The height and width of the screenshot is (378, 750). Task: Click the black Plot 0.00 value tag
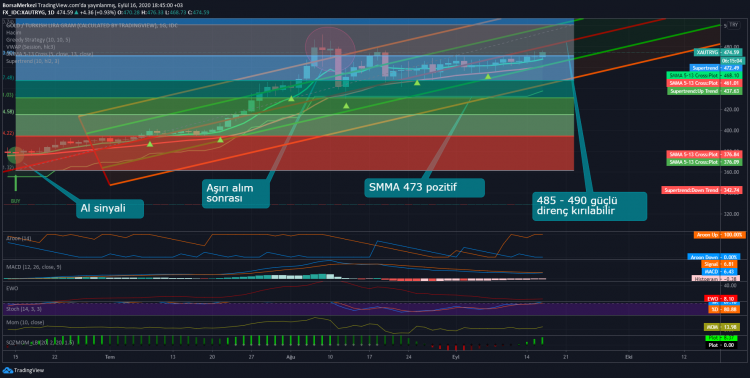[x=721, y=345]
